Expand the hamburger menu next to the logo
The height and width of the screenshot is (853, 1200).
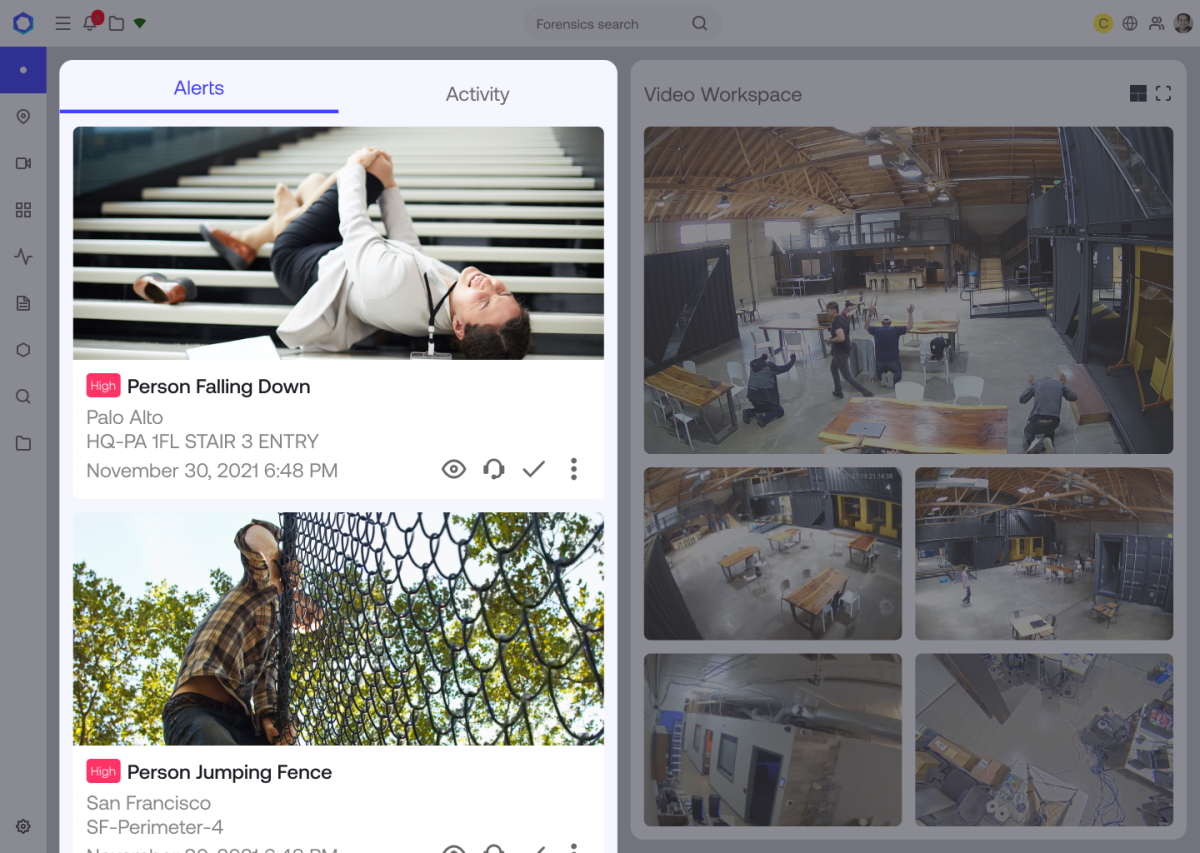tap(63, 23)
